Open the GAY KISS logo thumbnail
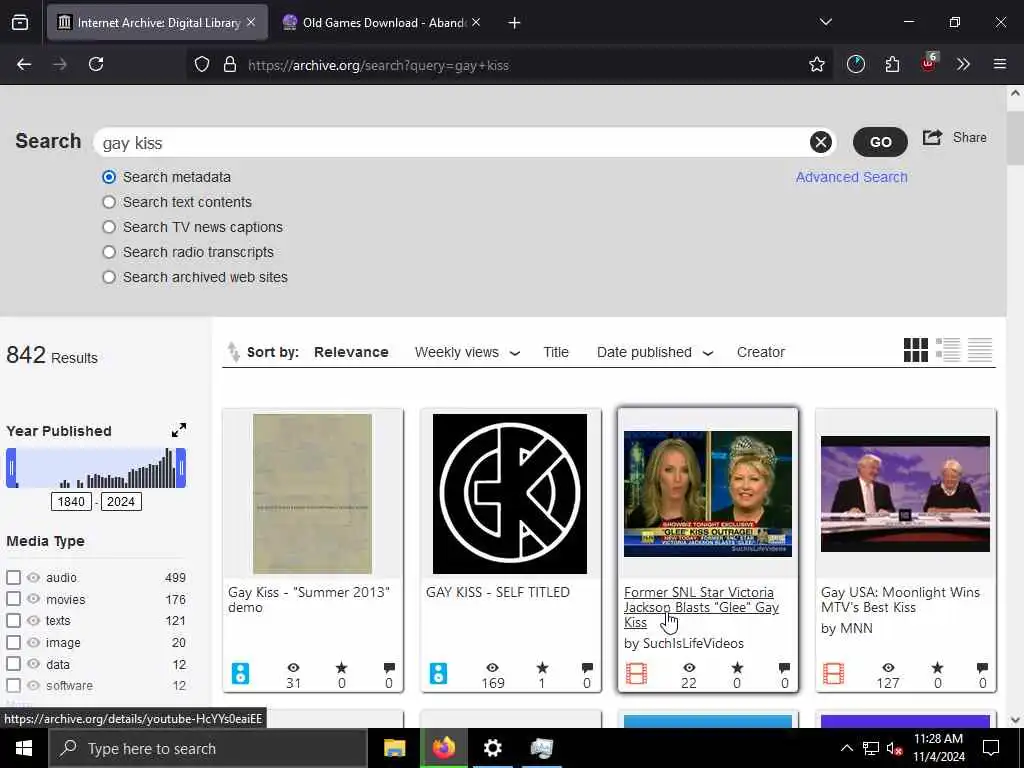1024x768 pixels. pos(510,494)
